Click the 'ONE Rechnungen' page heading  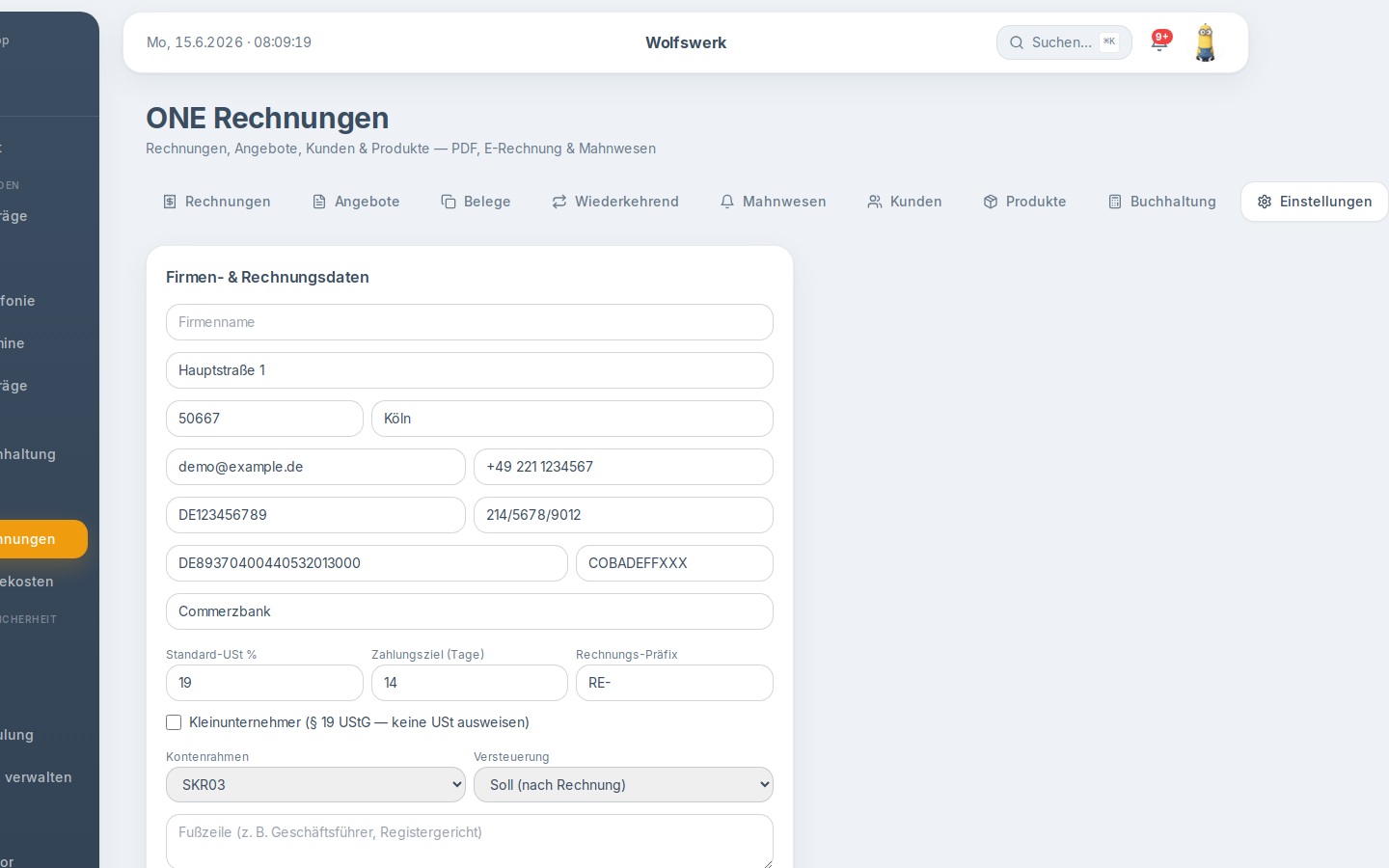point(267,118)
